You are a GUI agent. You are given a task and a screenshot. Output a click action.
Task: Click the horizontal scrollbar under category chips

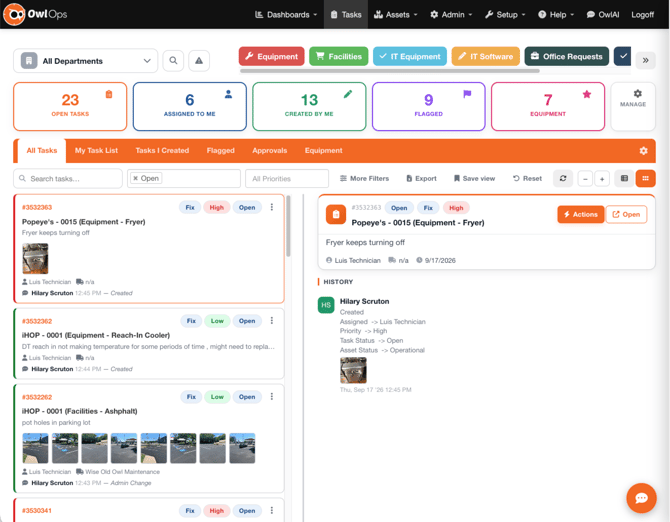[390, 71]
